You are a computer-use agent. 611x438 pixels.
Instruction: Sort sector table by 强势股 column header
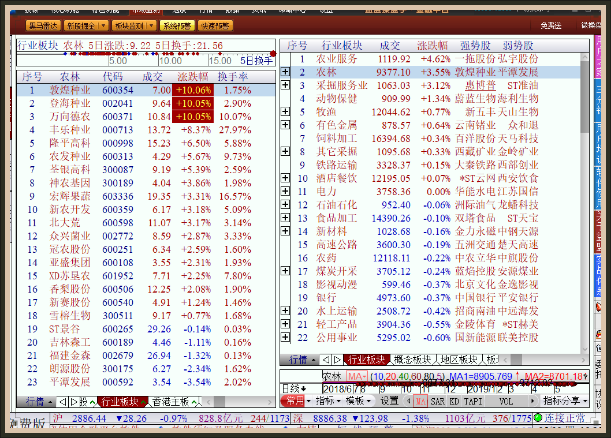475,46
